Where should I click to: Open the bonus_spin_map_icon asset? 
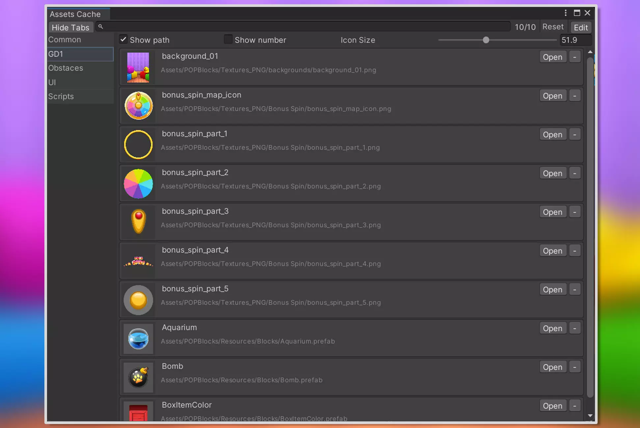coord(552,95)
